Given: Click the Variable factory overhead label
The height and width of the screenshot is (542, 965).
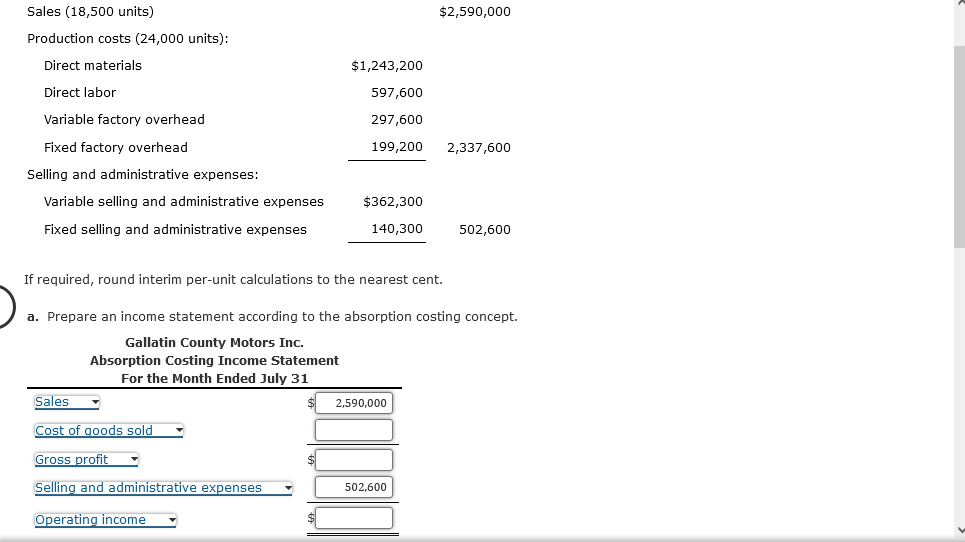Looking at the screenshot, I should point(124,120).
